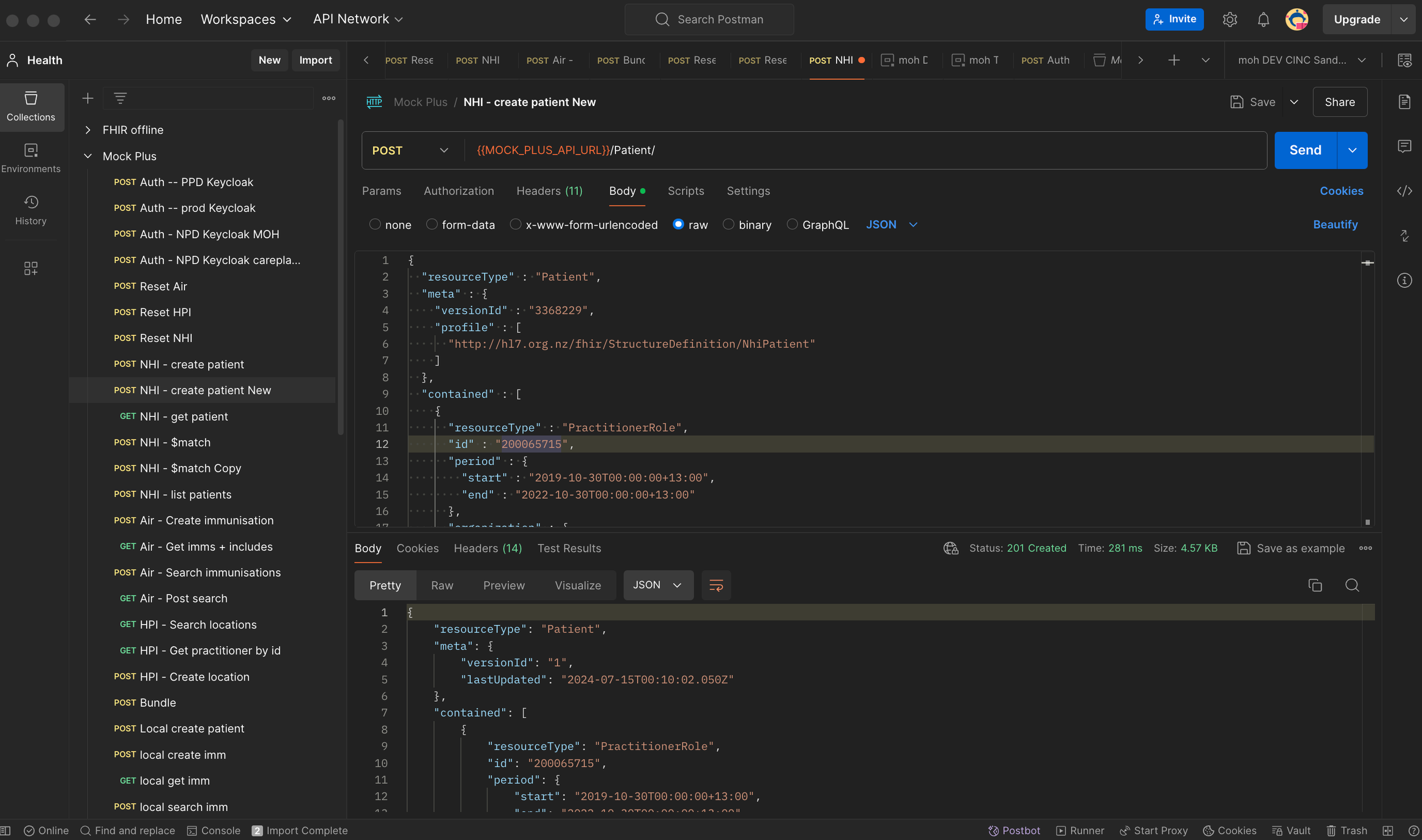Open the Workspaces dropdown
Screen dimensions: 1422x840
[246, 19]
